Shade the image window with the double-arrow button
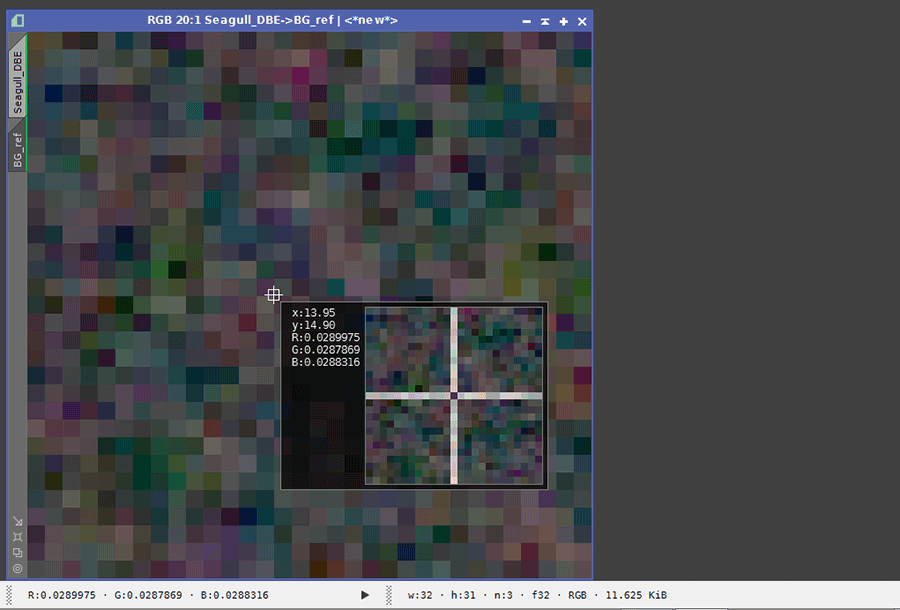This screenshot has height=610, width=900. 545,21
